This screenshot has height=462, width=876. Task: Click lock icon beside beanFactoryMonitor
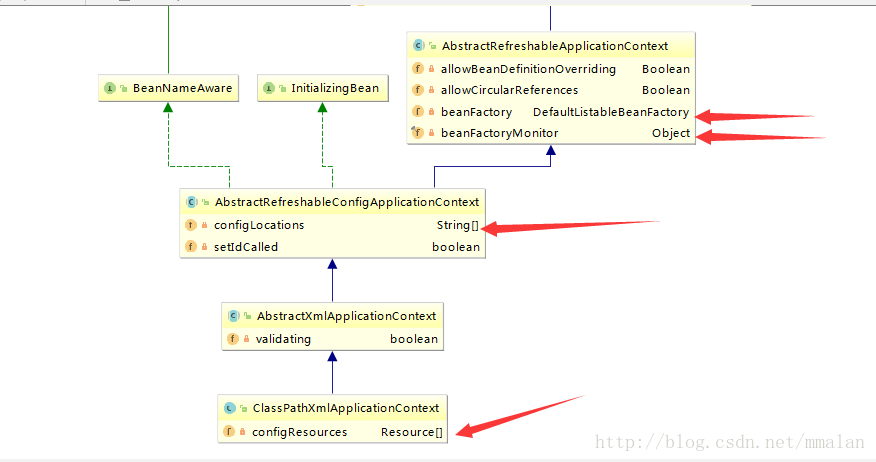(x=431, y=133)
